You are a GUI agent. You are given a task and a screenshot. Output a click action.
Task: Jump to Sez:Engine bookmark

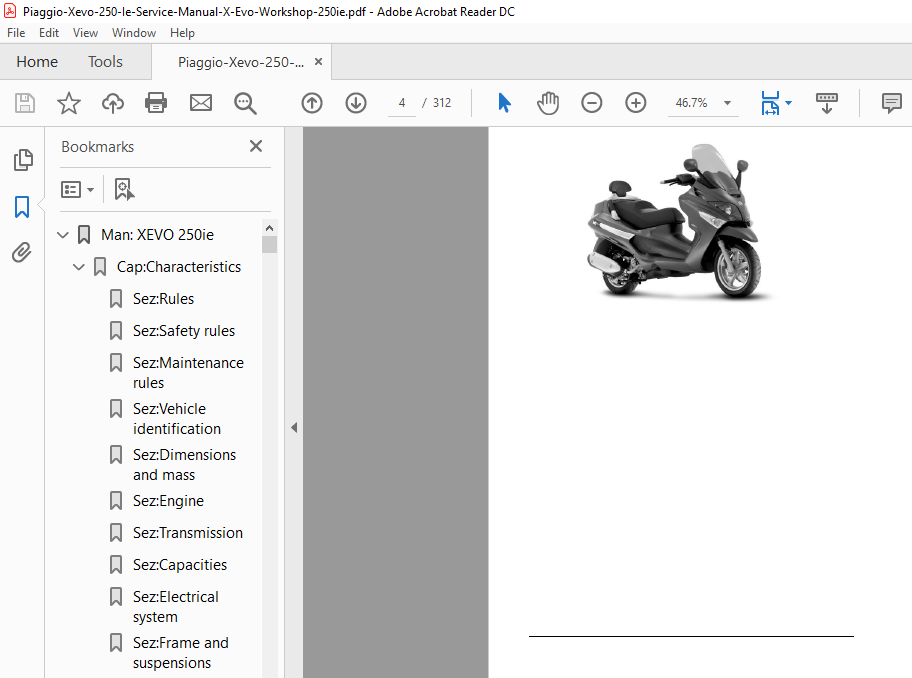click(x=168, y=501)
